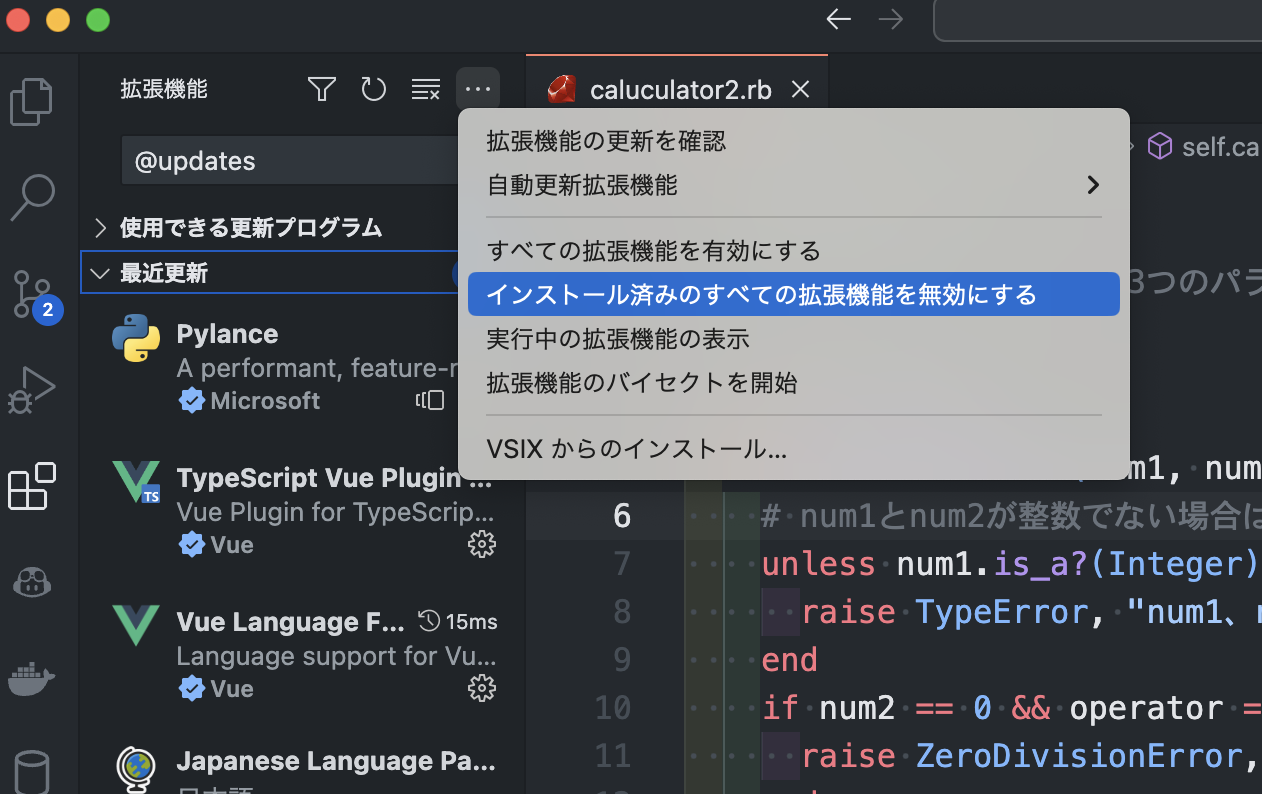Refresh the extensions list
Viewport: 1262px width, 794px height.
(373, 89)
